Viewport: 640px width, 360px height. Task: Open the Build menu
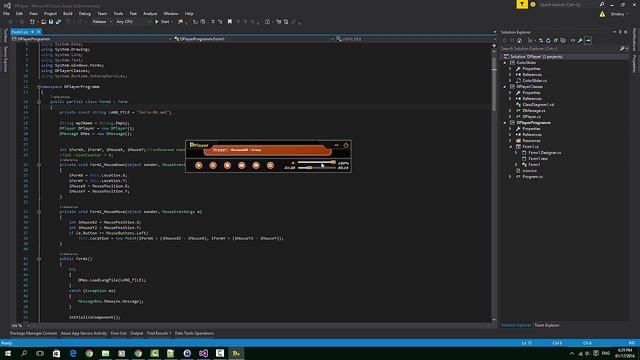point(68,13)
